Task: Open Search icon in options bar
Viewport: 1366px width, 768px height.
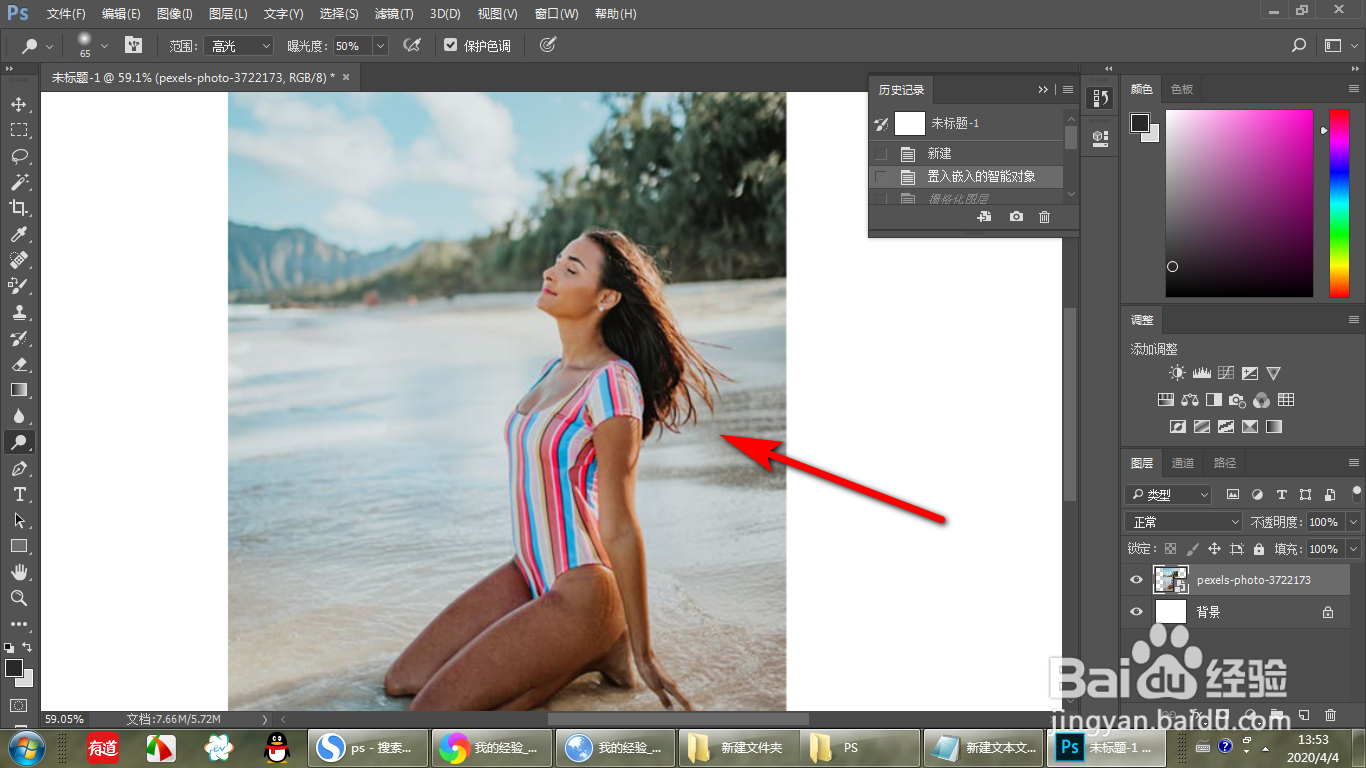Action: (1299, 46)
